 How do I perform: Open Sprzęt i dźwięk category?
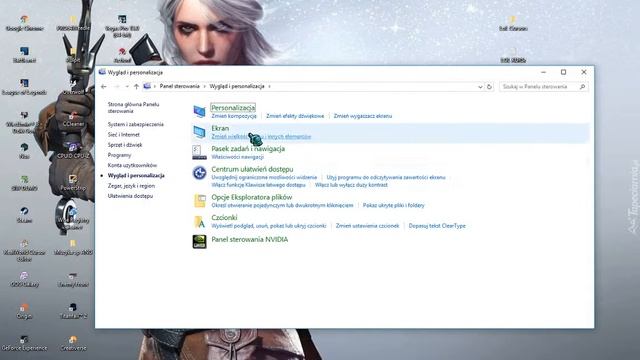tap(125, 144)
